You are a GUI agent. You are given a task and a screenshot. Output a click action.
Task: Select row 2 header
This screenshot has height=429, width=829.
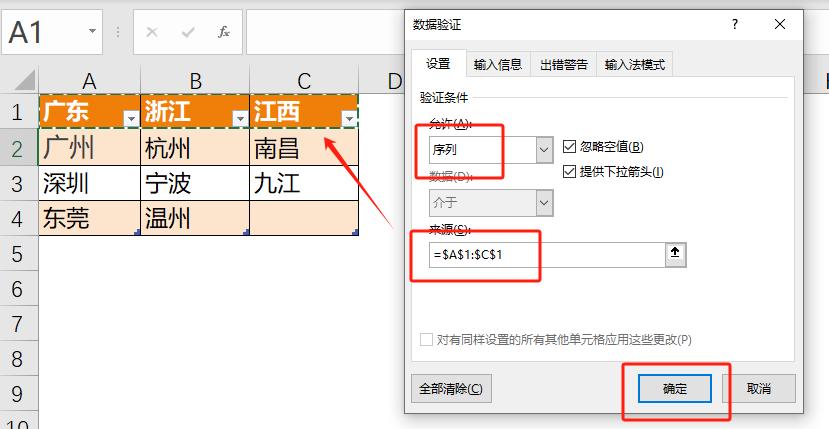[x=19, y=148]
